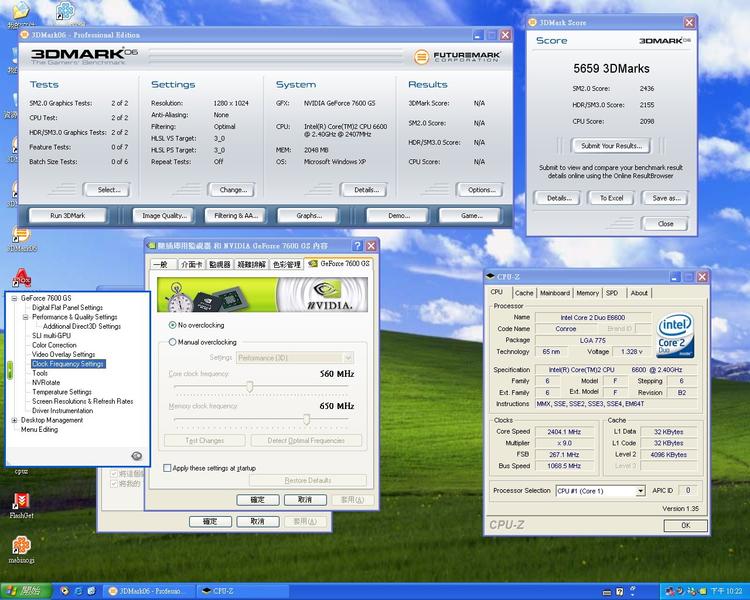
Task: Toggle the second checkbox in the background dialog
Action: click(x=114, y=484)
